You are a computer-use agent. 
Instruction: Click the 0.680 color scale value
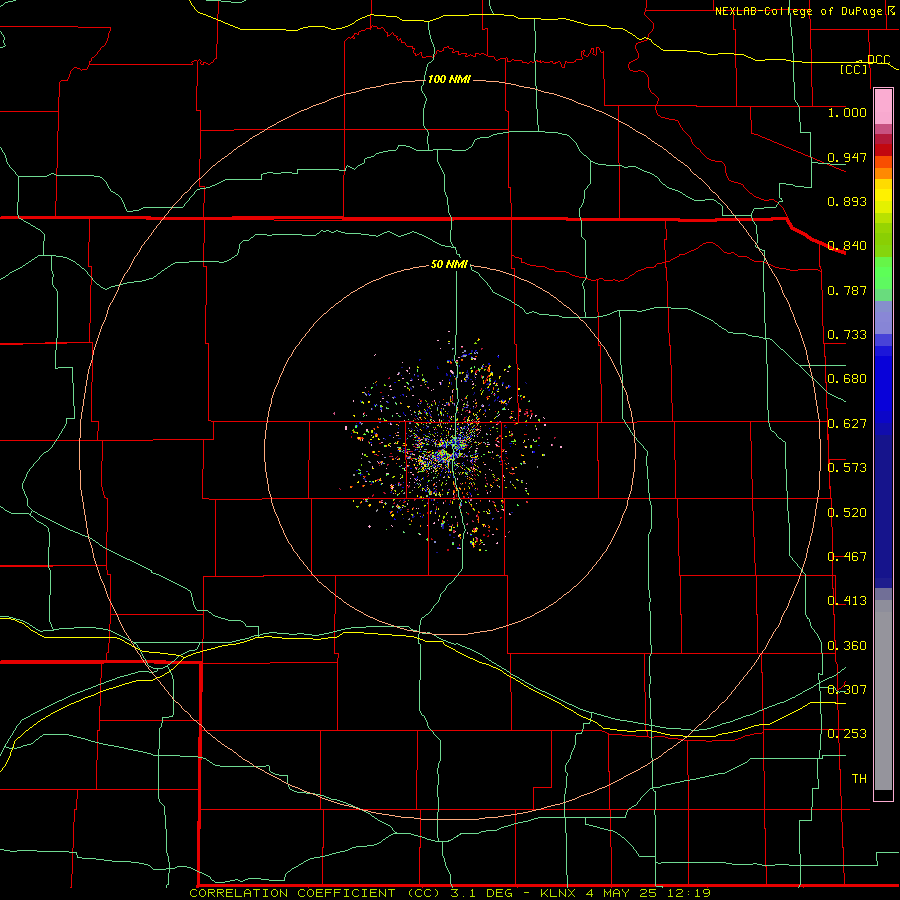coord(847,379)
